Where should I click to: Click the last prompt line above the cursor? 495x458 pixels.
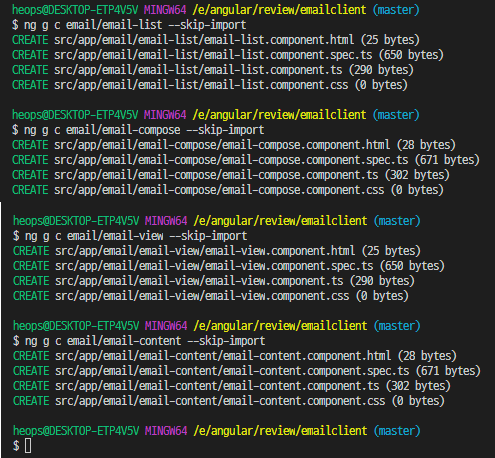[217, 431]
